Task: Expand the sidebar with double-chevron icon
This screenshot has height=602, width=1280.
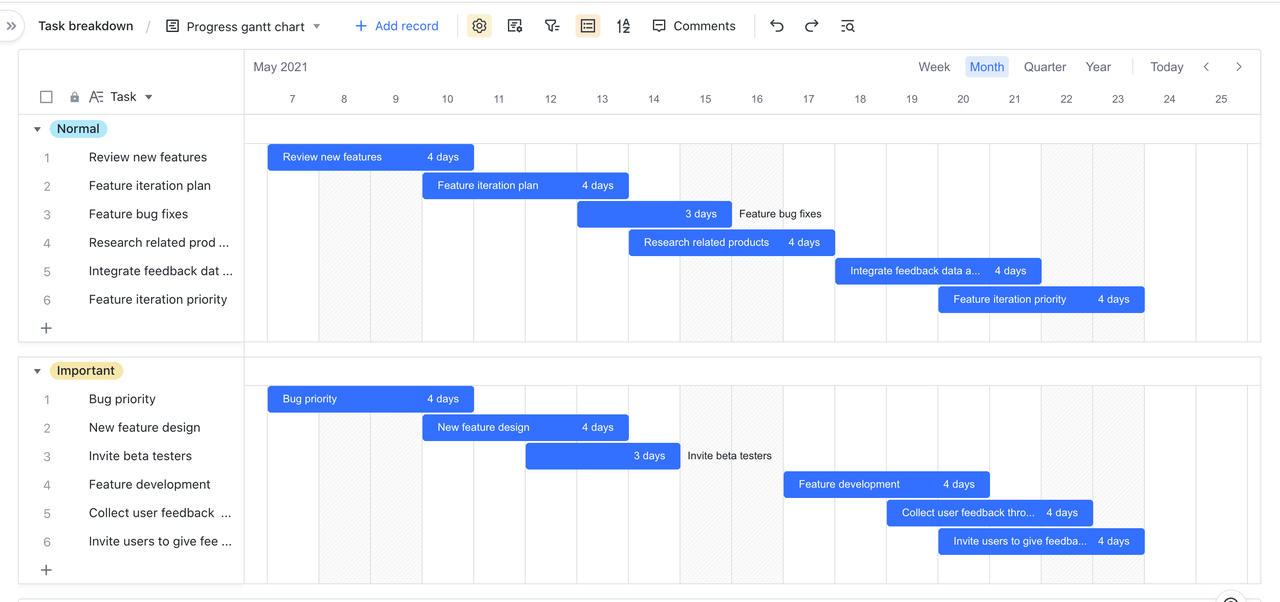Action: (12, 26)
